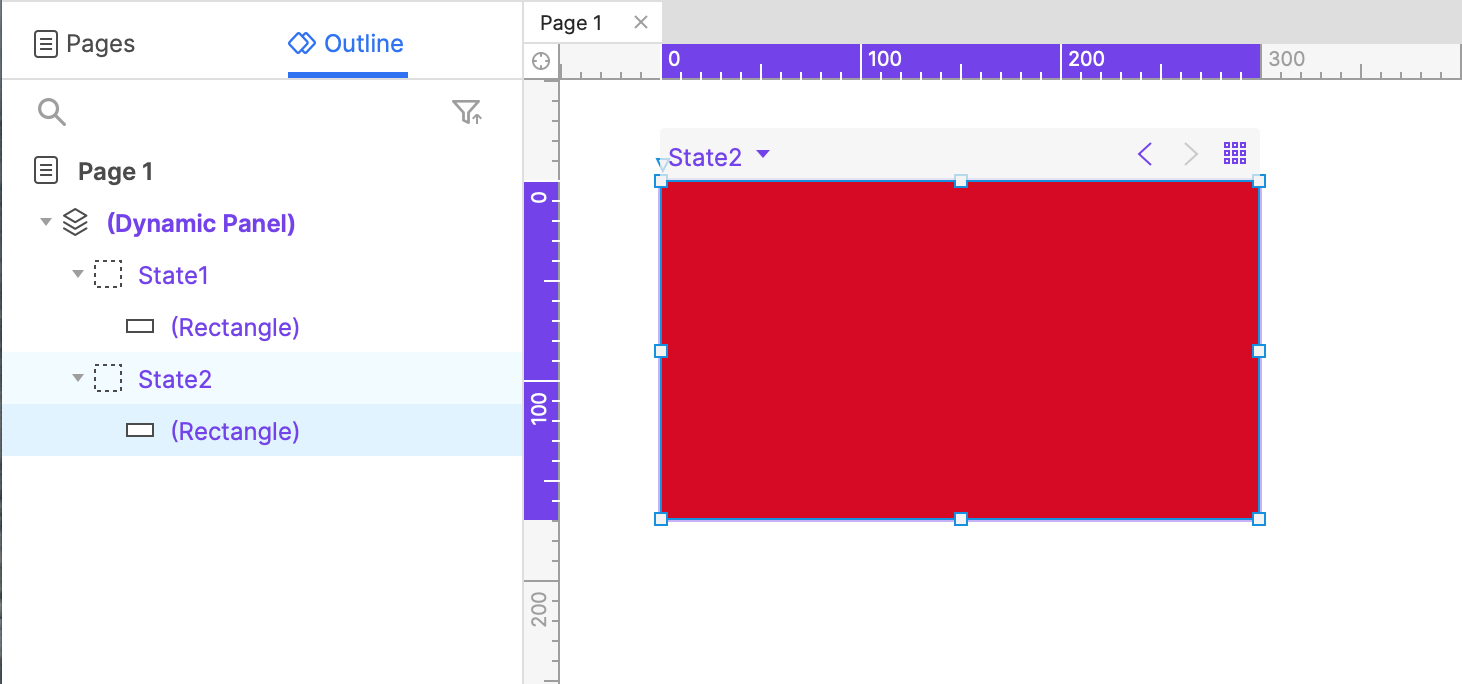1462x684 pixels.
Task: Click the State2 dashed box icon
Action: pos(108,379)
